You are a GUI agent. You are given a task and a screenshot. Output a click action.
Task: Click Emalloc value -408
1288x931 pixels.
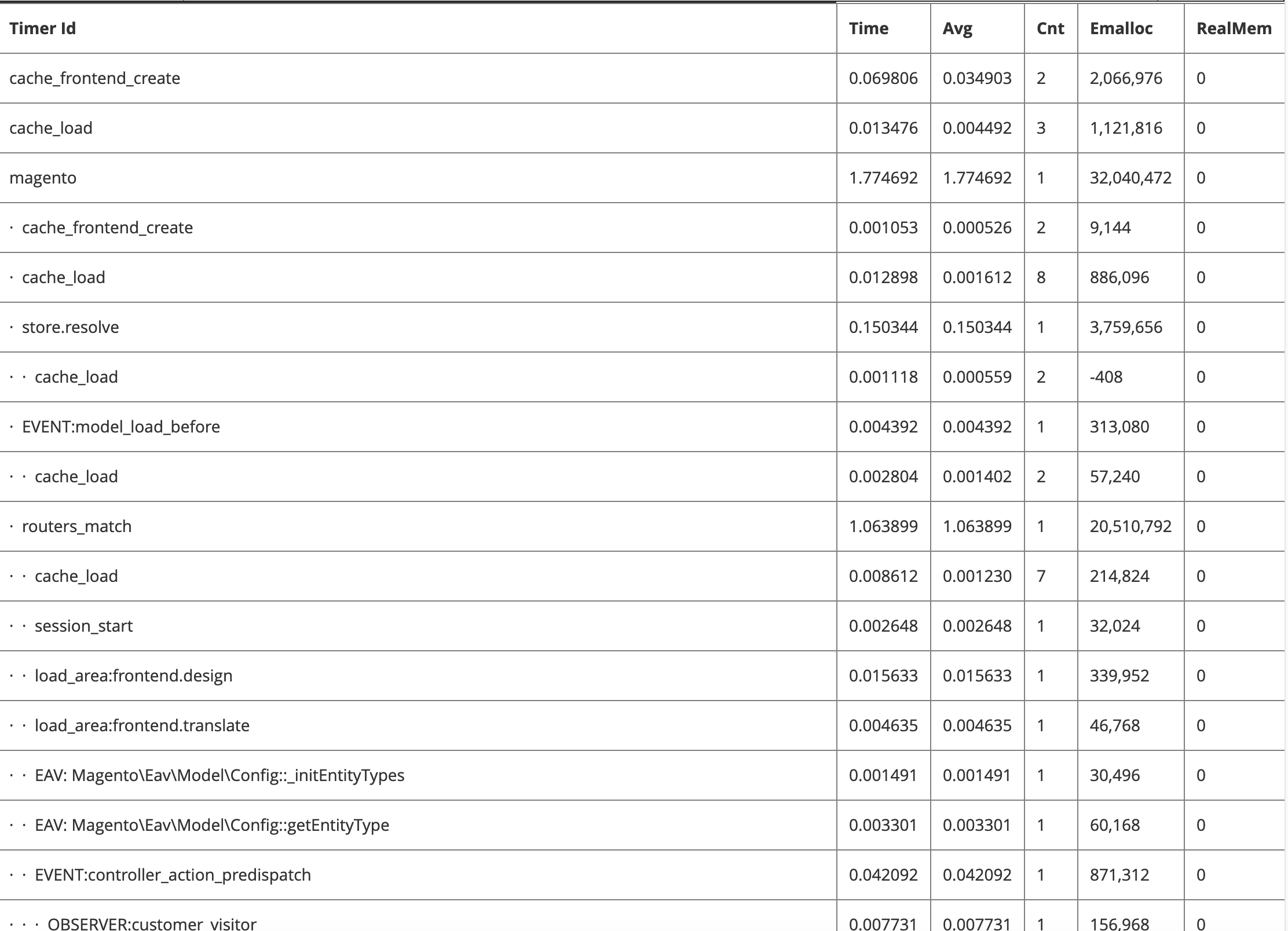[1106, 377]
